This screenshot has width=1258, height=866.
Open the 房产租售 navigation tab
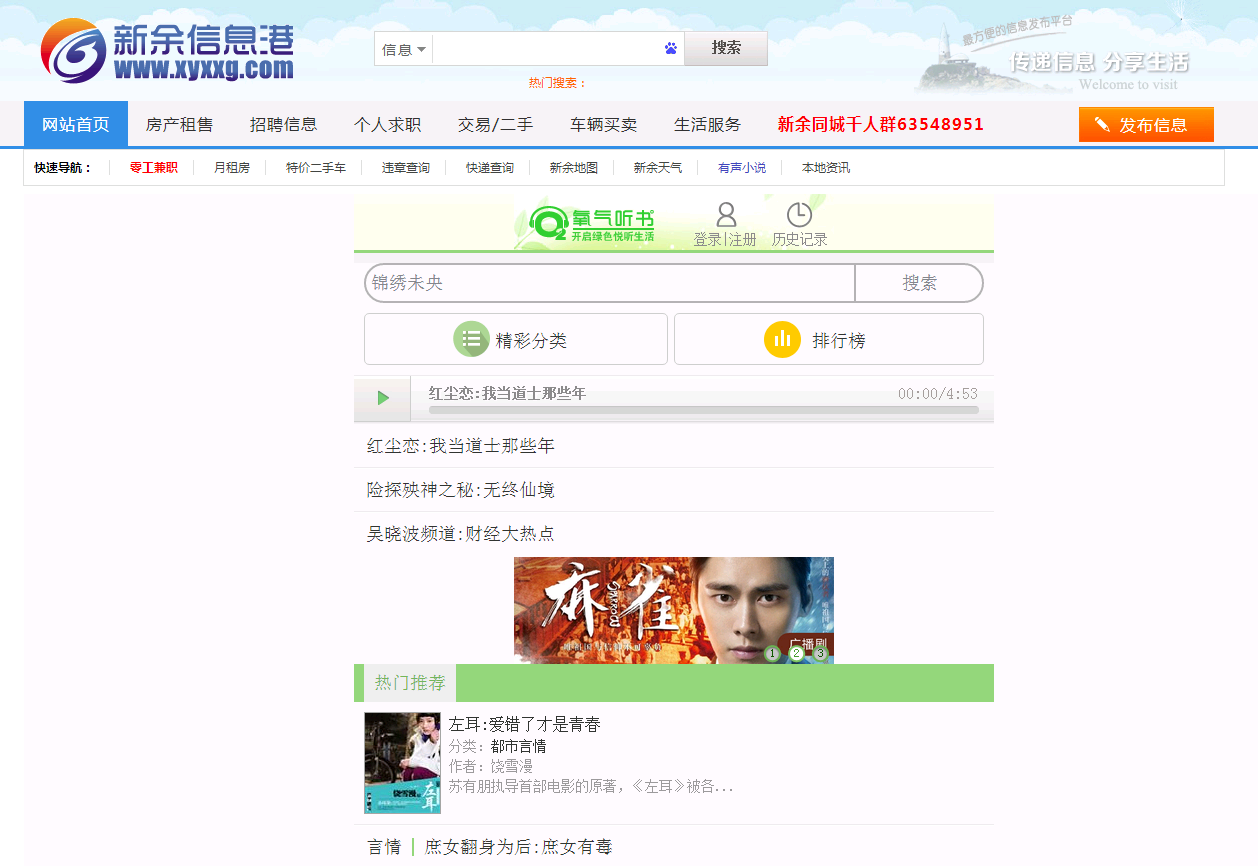pyautogui.click(x=179, y=124)
